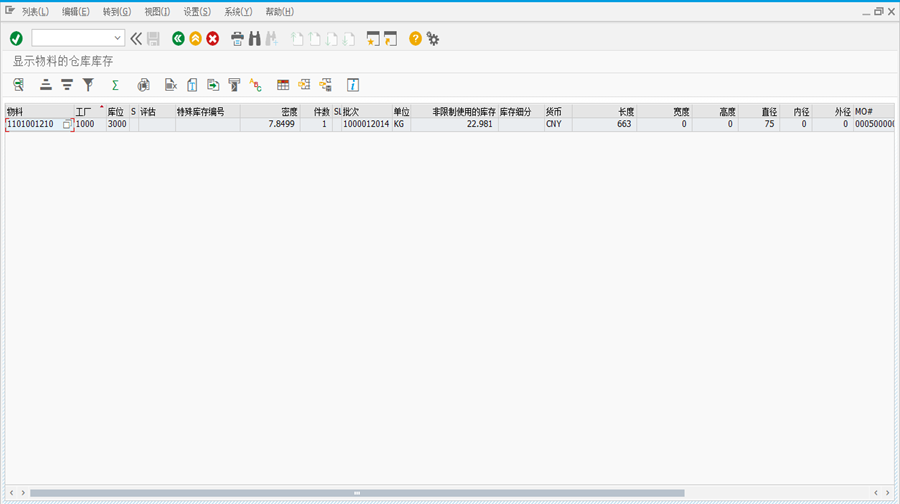The image size is (900, 504).
Task: Click the Find Next binoculars icon
Action: 271,38
